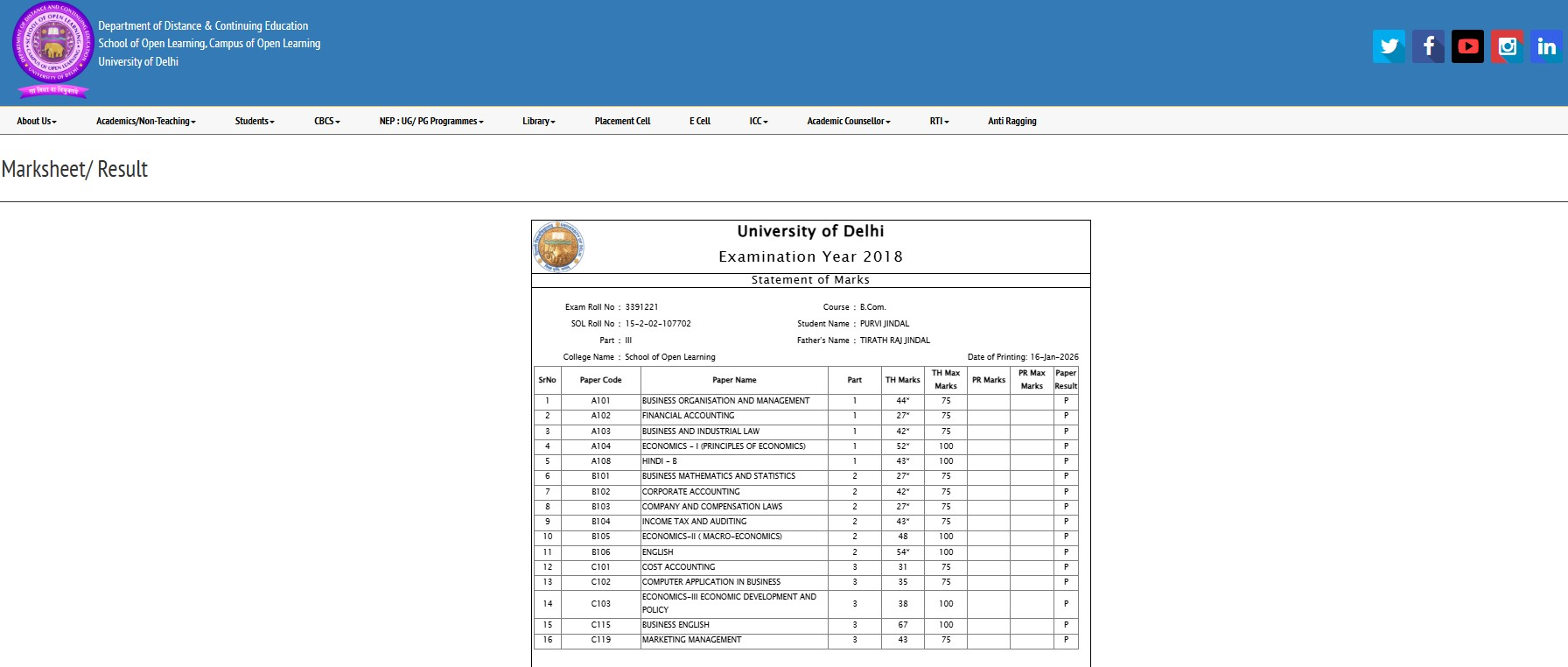Click the Facebook icon in header

pos(1428,46)
